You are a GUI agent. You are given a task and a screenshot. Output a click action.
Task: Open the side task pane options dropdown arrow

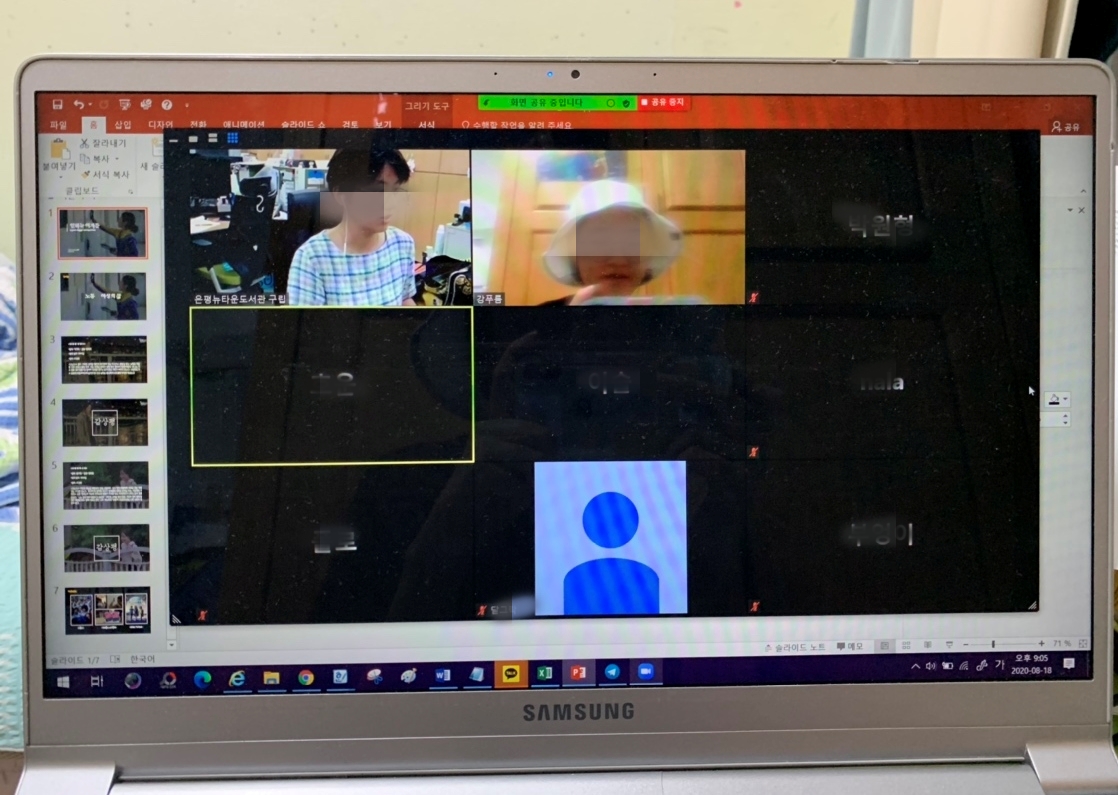click(x=1070, y=210)
